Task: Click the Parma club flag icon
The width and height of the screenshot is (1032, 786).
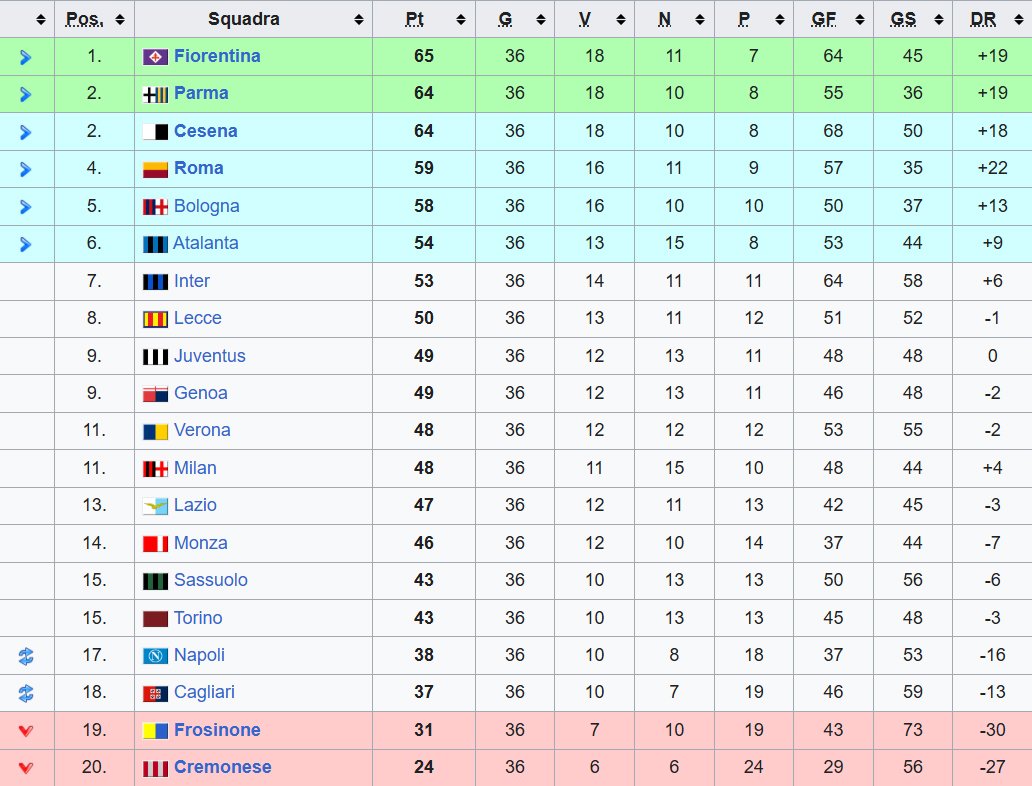Action: [x=155, y=95]
